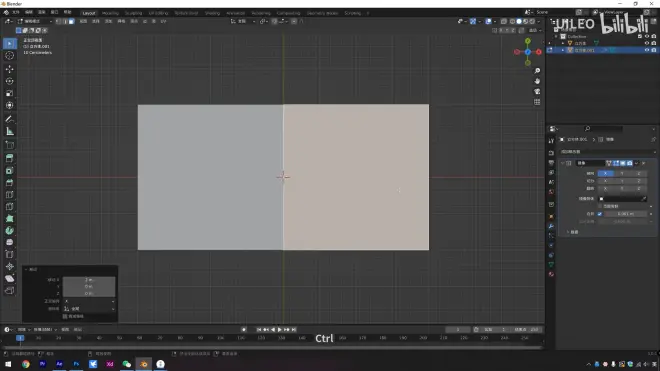
Task: Enable vertex select mode
Action: pos(59,21)
